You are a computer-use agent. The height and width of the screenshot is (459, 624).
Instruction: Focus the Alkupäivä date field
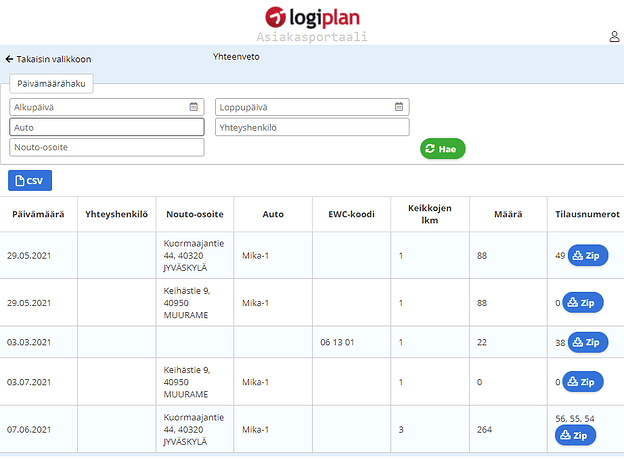point(107,107)
